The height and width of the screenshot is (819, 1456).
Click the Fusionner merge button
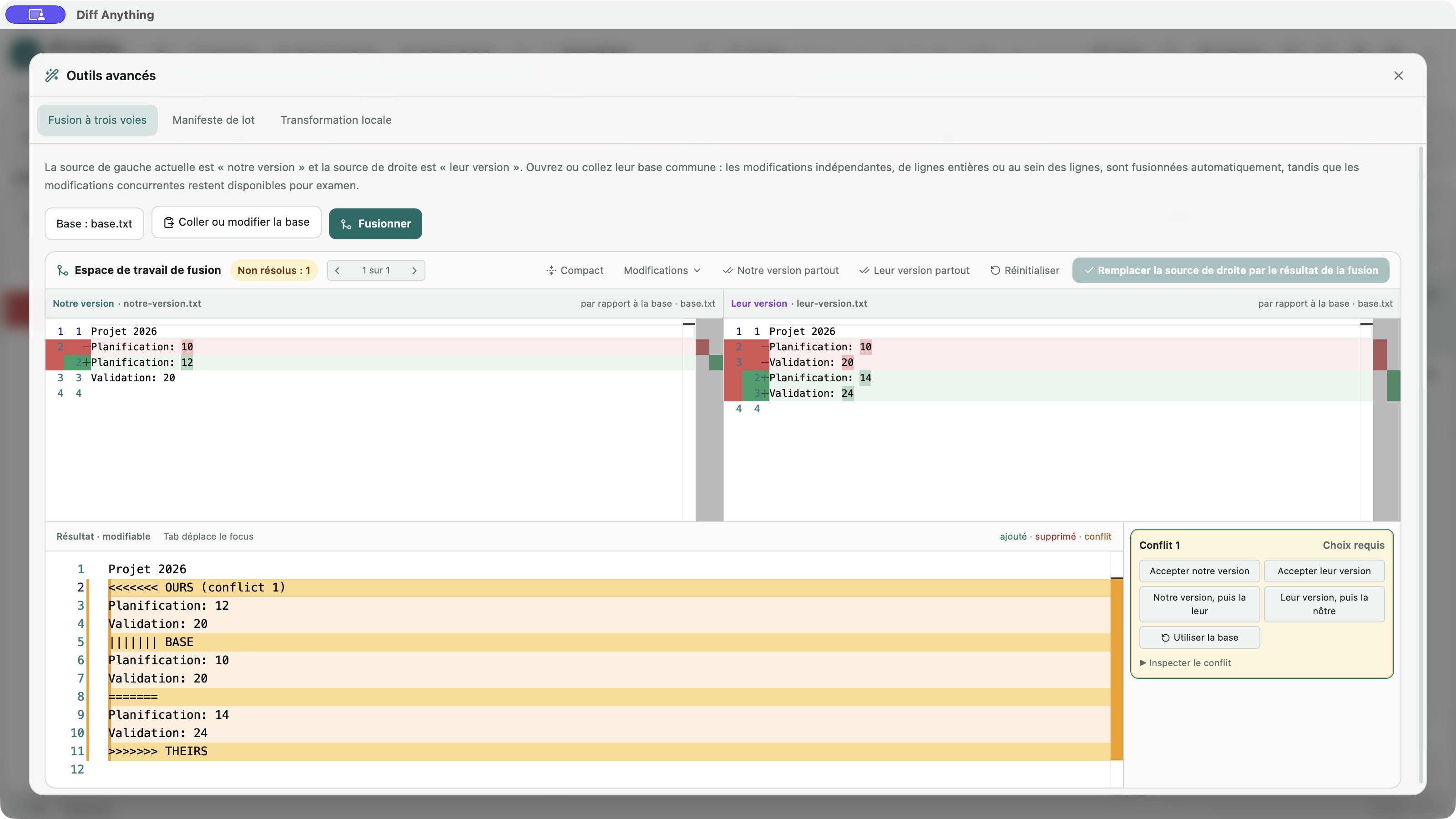click(375, 224)
